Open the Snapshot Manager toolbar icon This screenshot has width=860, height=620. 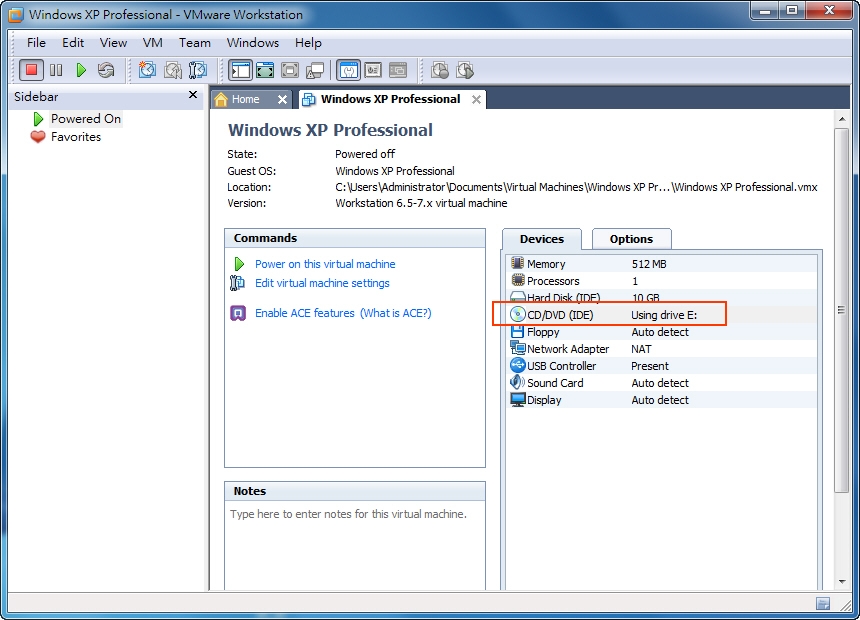pos(197,70)
